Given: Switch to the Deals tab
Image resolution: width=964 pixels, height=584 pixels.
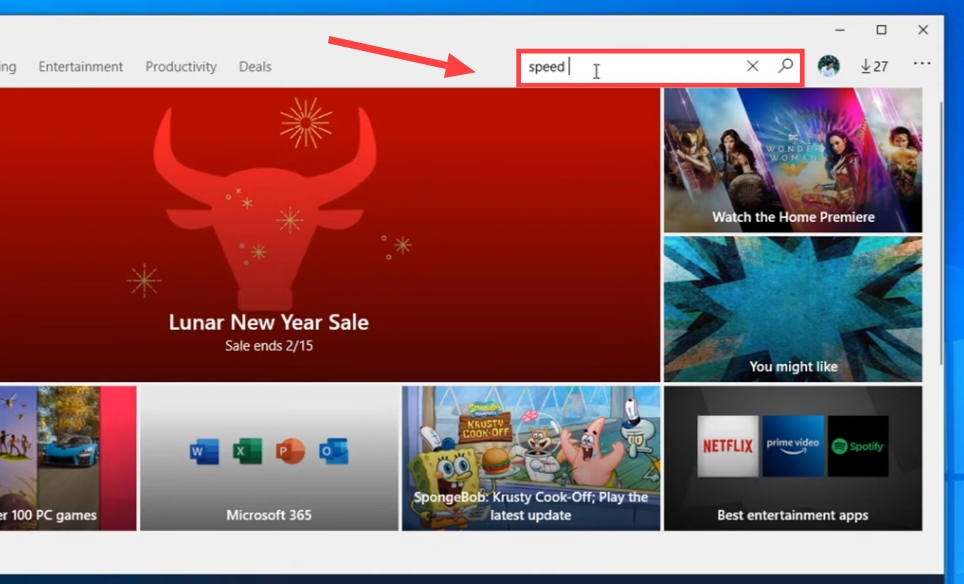Looking at the screenshot, I should [255, 66].
